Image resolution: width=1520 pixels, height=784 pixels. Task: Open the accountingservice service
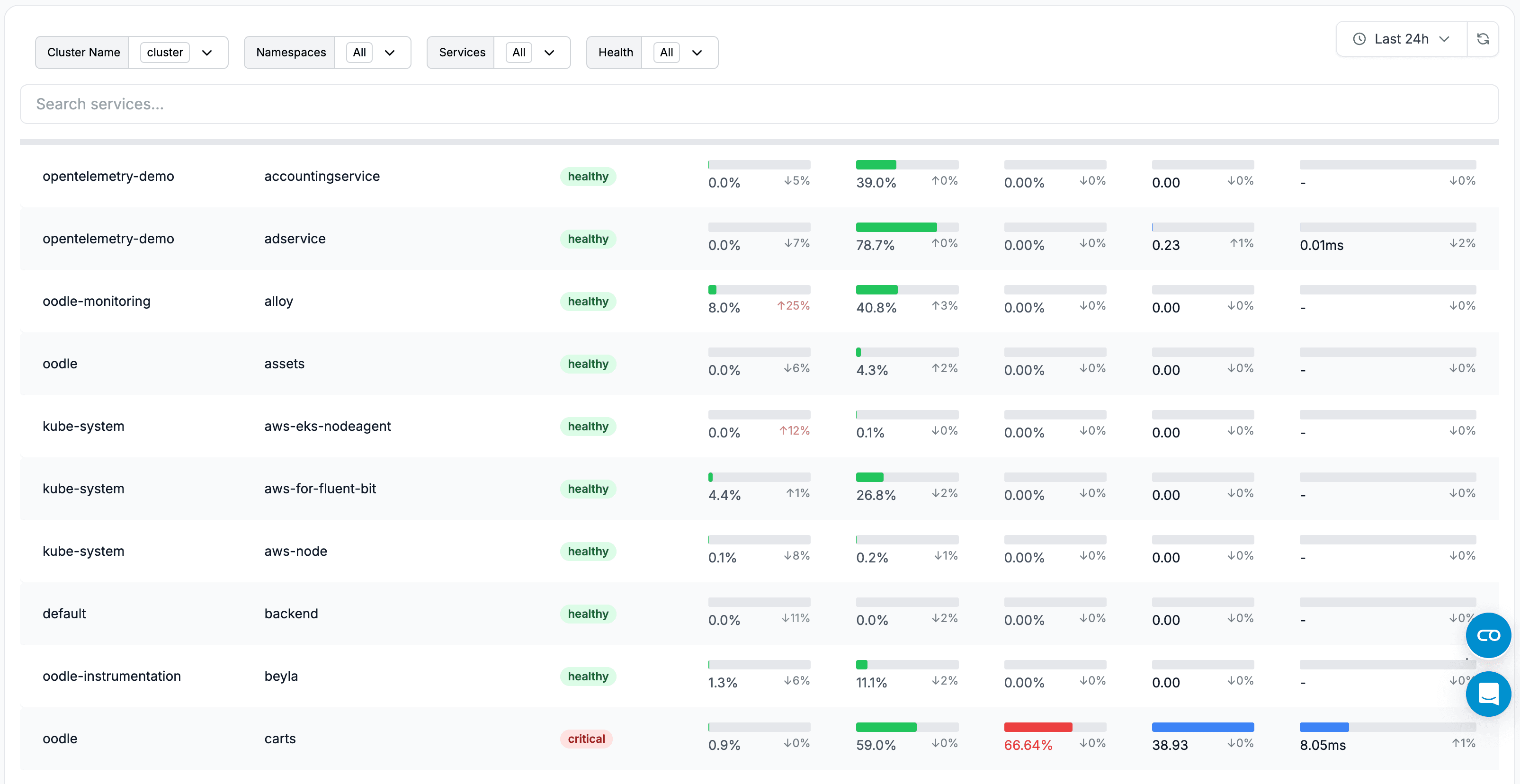point(322,176)
